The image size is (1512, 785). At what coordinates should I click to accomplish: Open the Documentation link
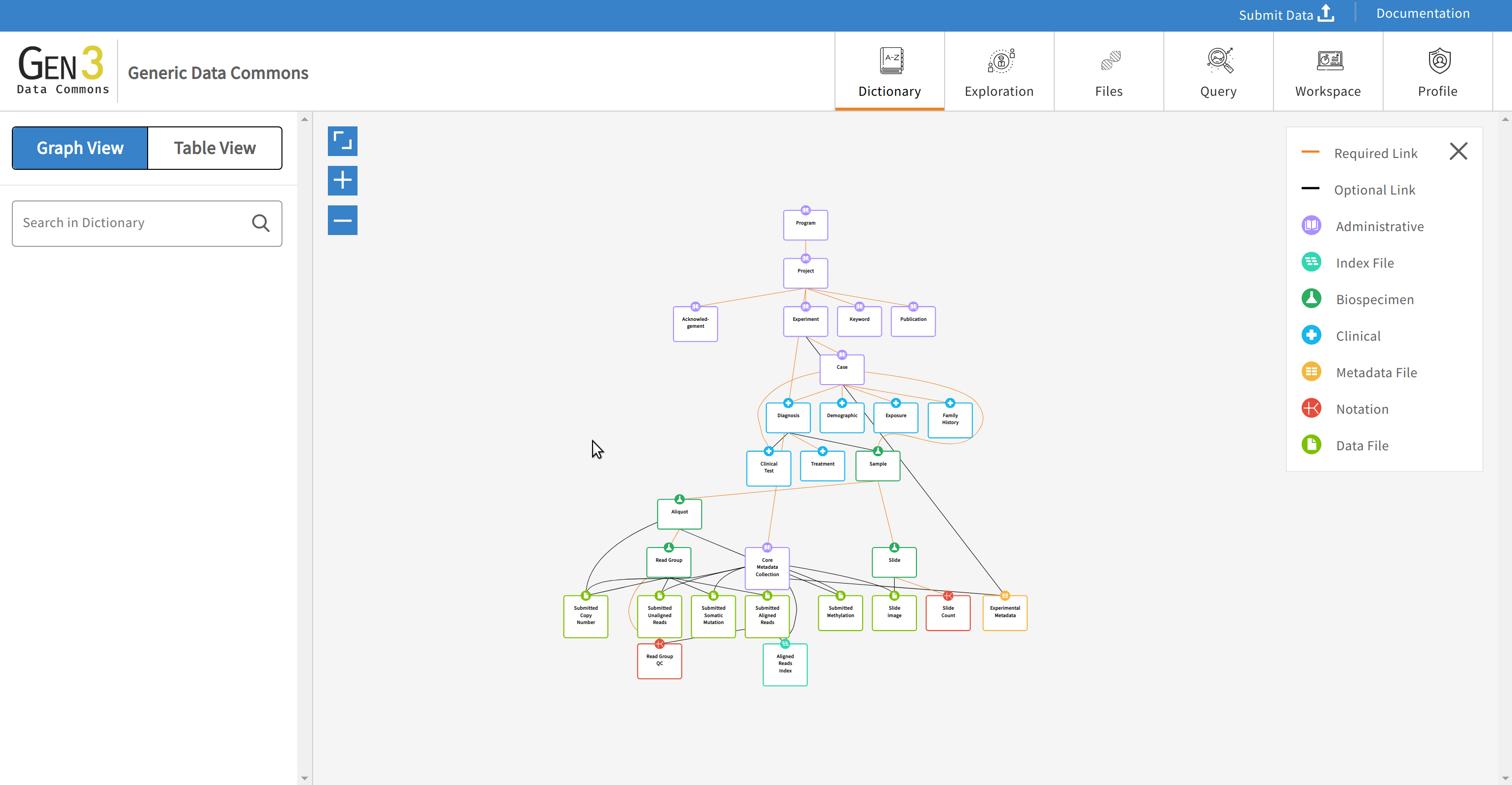click(1423, 13)
